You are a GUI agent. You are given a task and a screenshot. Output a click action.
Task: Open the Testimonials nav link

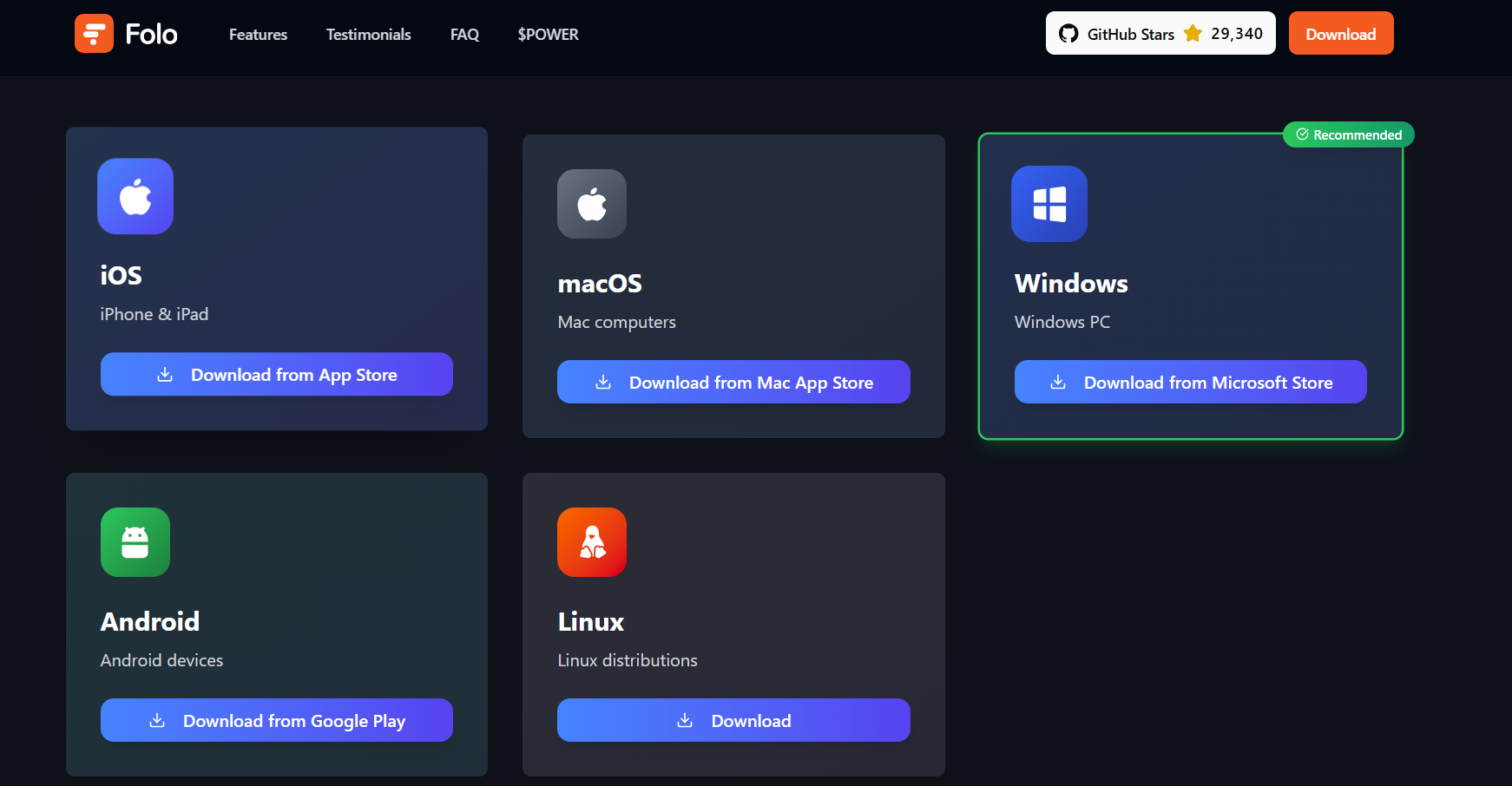coord(369,35)
